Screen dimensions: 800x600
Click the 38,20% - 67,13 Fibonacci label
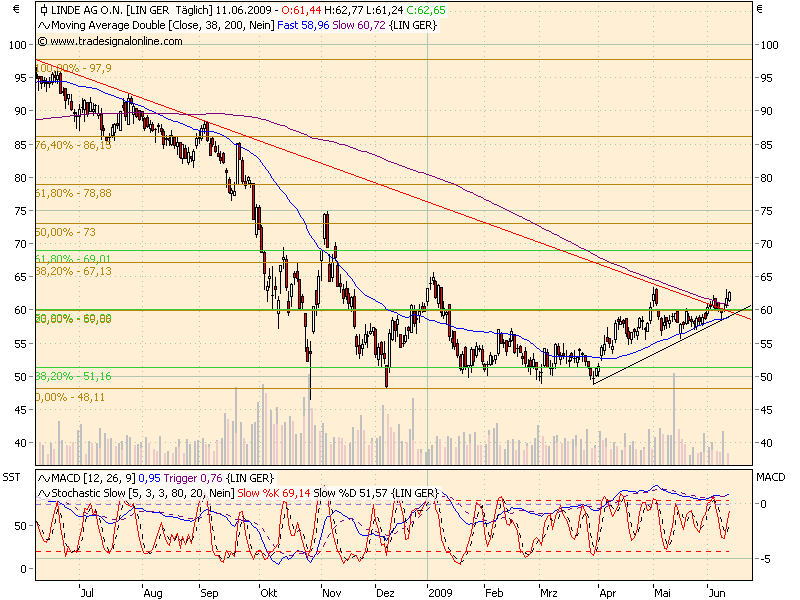(x=73, y=271)
